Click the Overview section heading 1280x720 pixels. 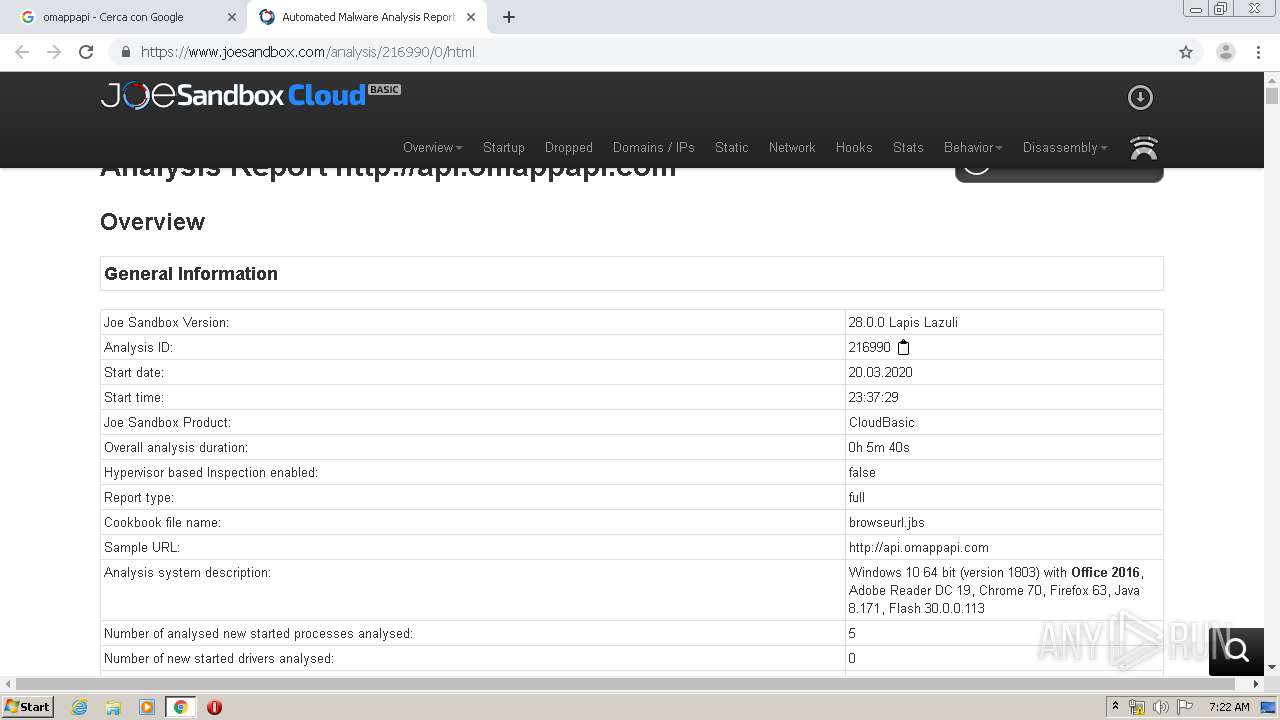coord(153,222)
